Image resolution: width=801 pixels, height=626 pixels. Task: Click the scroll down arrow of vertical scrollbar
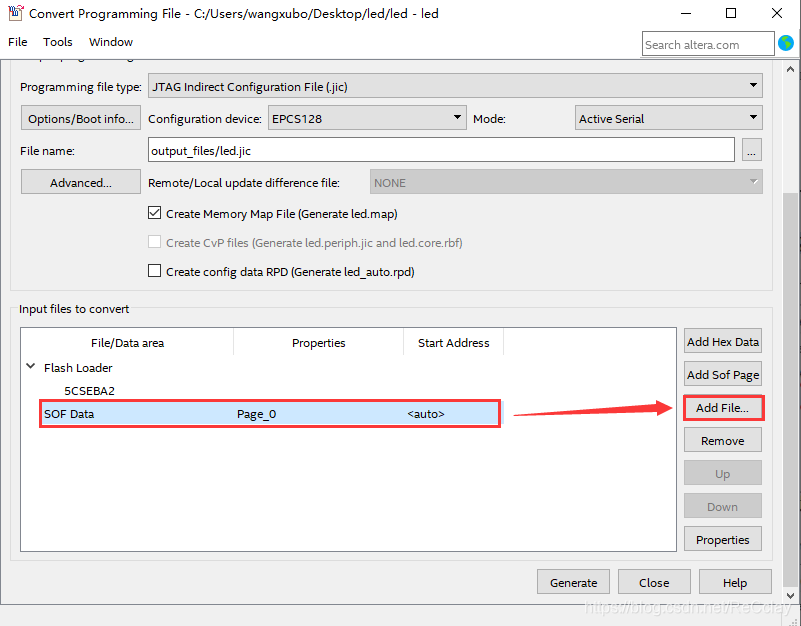pyautogui.click(x=791, y=596)
